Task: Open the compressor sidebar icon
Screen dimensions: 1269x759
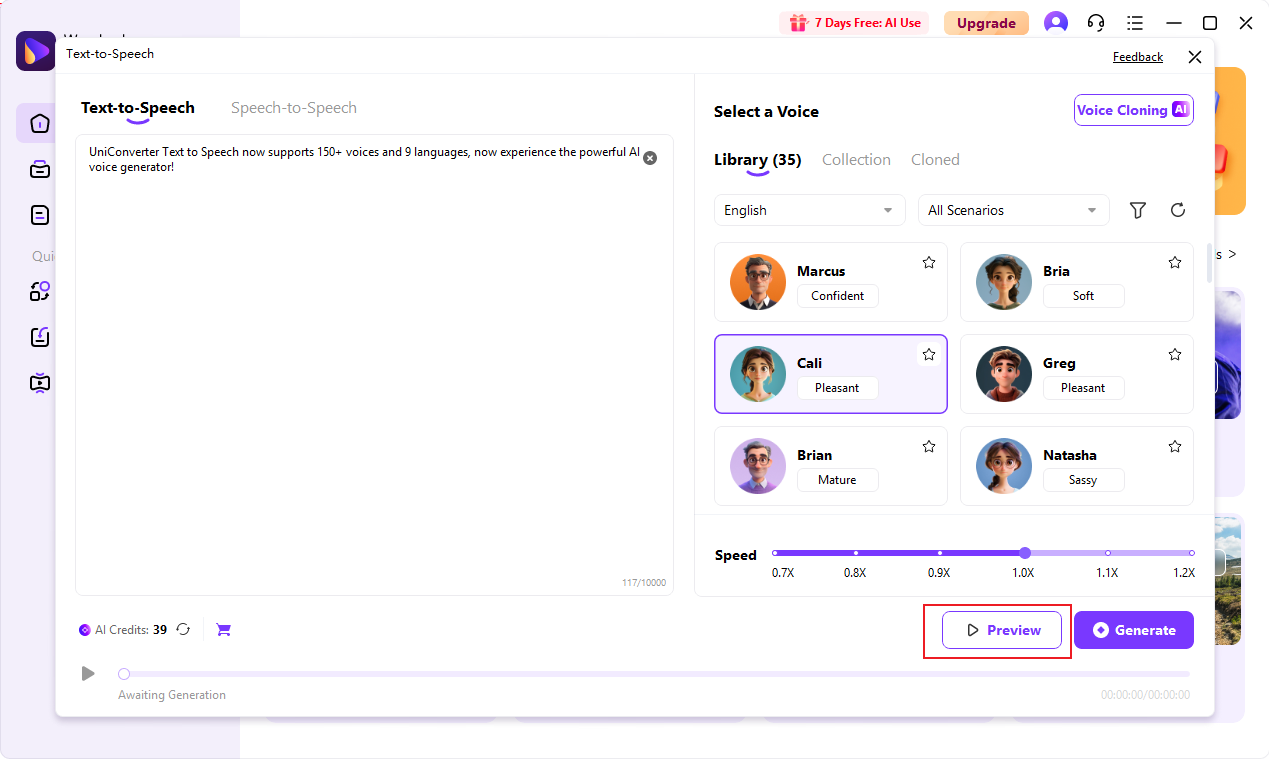Action: [40, 337]
